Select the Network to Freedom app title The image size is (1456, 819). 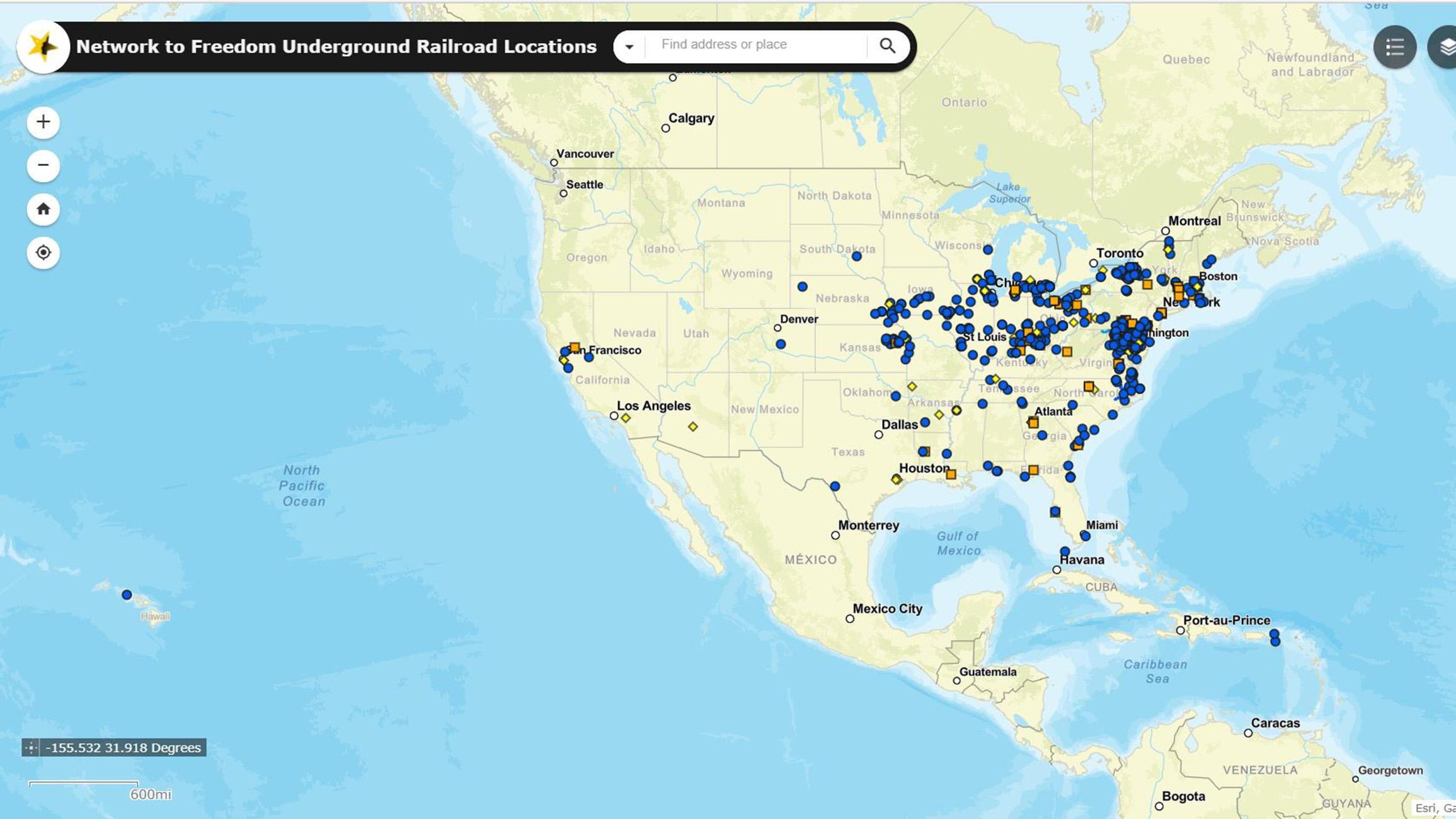336,45
